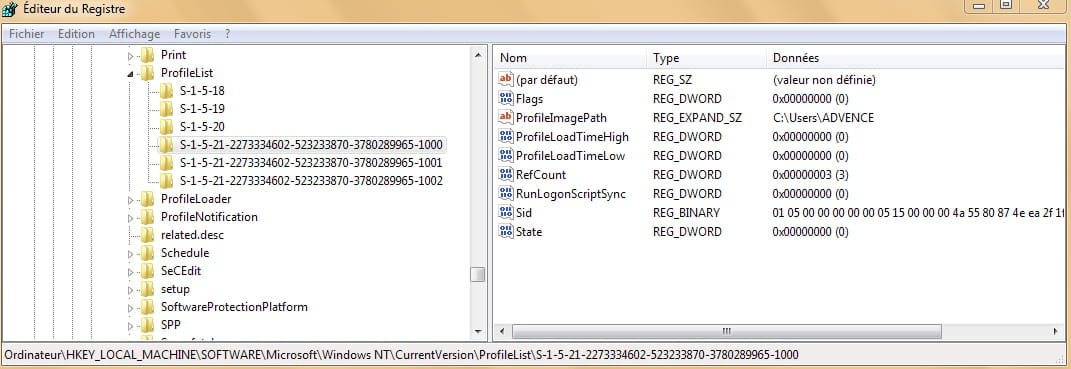This screenshot has width=1071, height=369.
Task: Click the SoftwareProtectionPlatform folder icon
Action: tap(148, 307)
